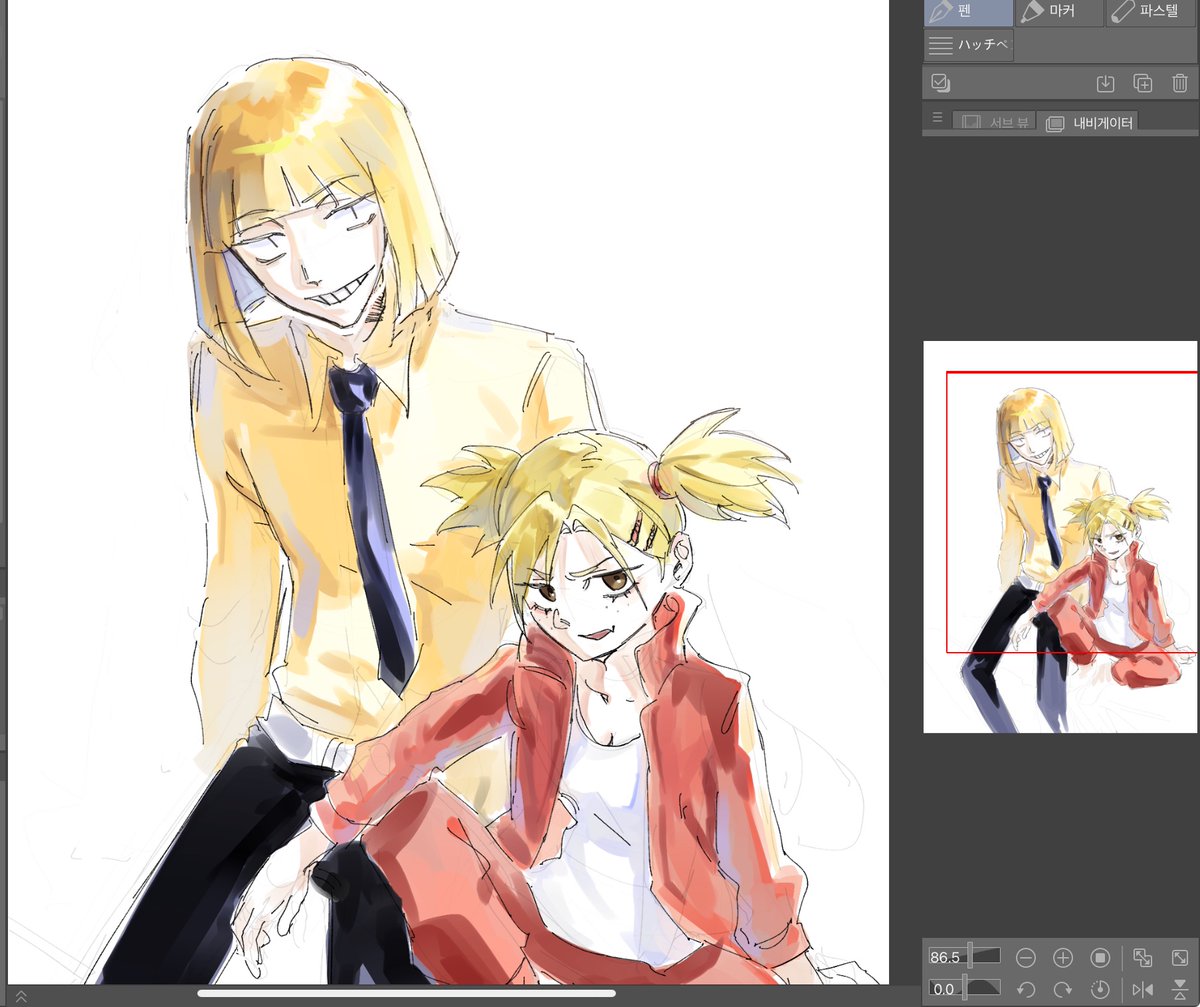Click the 100% actual size icon

pos(1100,958)
